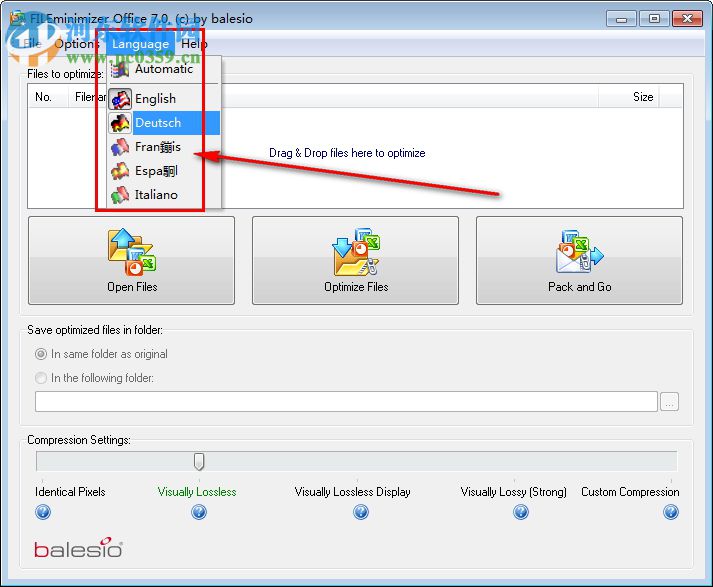Screen dimensions: 713x587
Task: Open the Language menu
Action: click(x=140, y=44)
